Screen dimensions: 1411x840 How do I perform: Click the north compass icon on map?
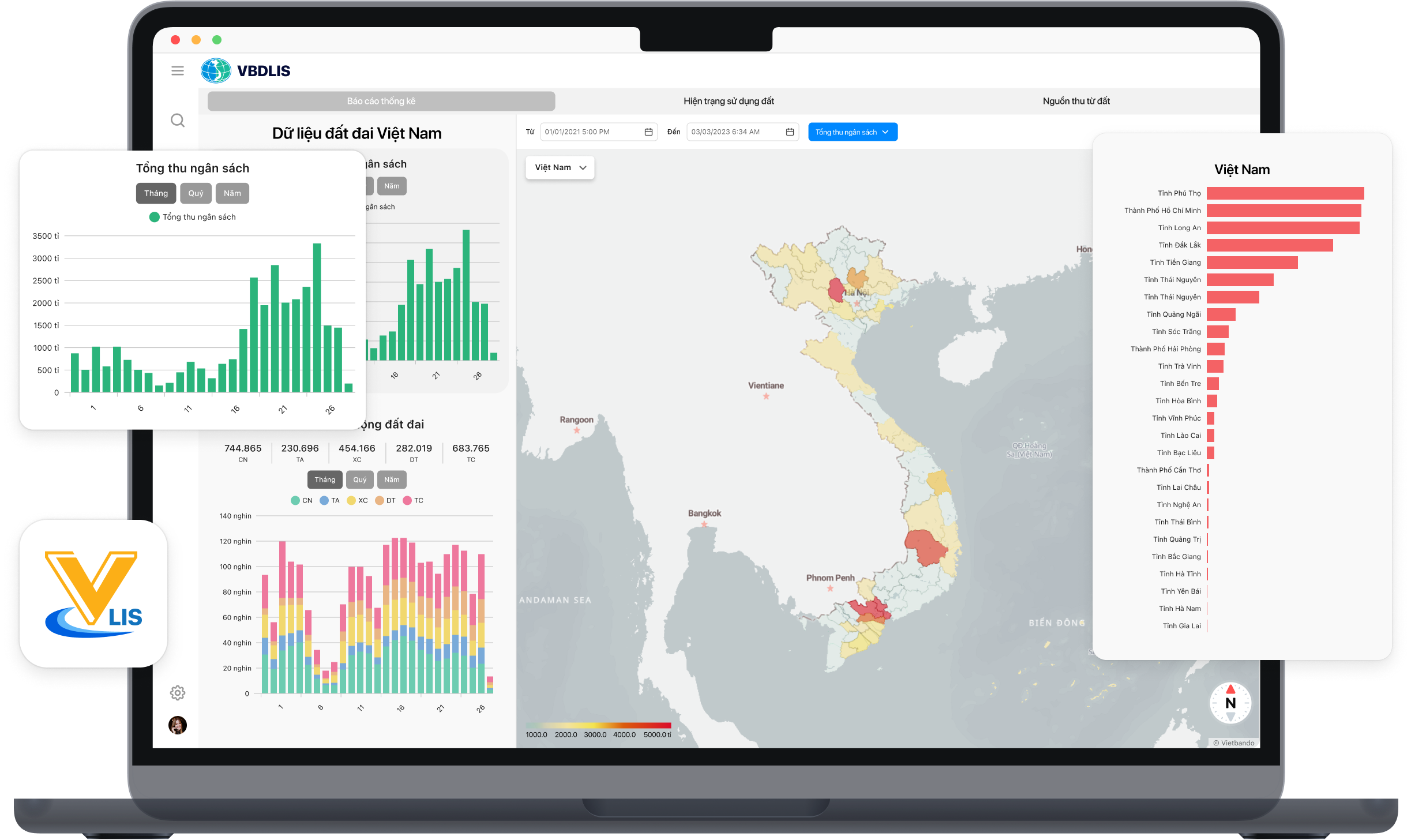point(1230,703)
